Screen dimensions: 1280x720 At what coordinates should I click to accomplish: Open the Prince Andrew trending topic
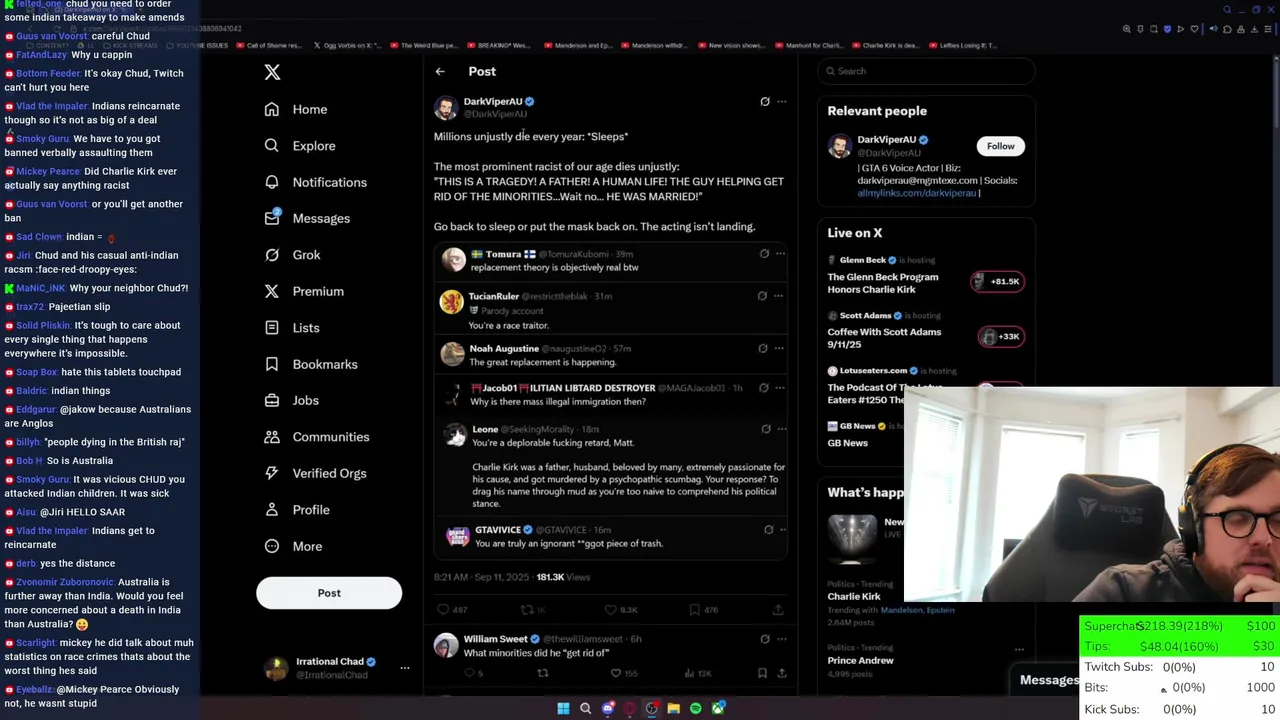click(x=860, y=660)
